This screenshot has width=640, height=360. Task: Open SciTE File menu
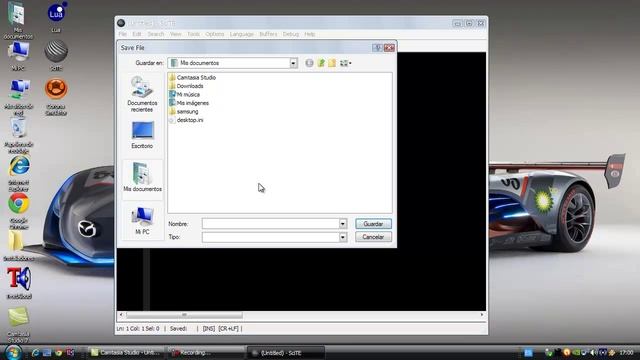tap(122, 34)
